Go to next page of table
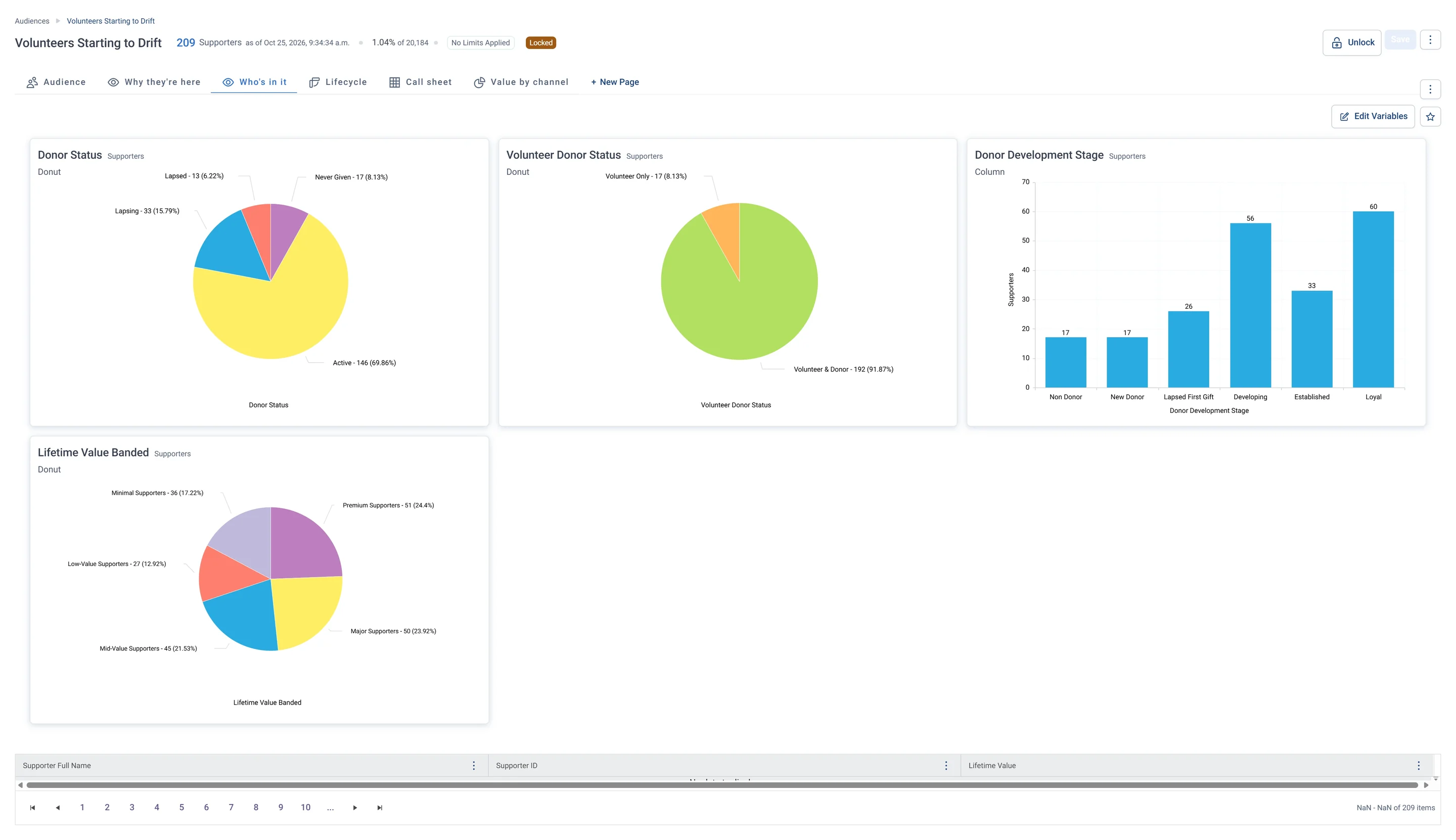1456x840 pixels. point(355,808)
